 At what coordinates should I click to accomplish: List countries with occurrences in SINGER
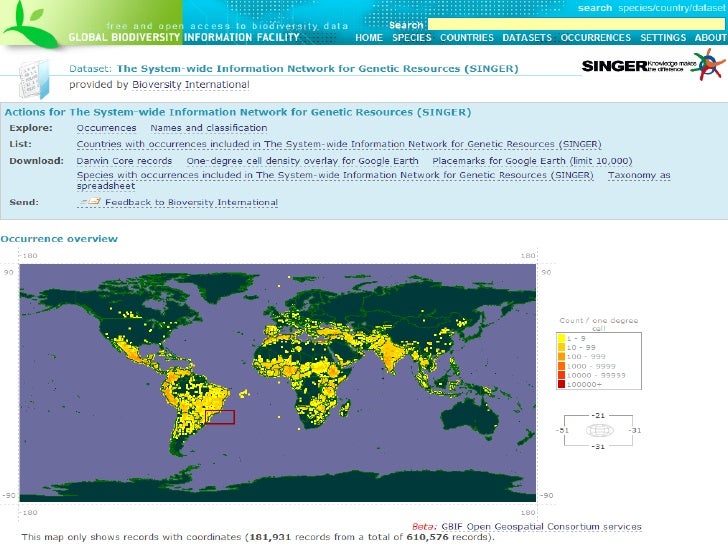click(x=339, y=144)
